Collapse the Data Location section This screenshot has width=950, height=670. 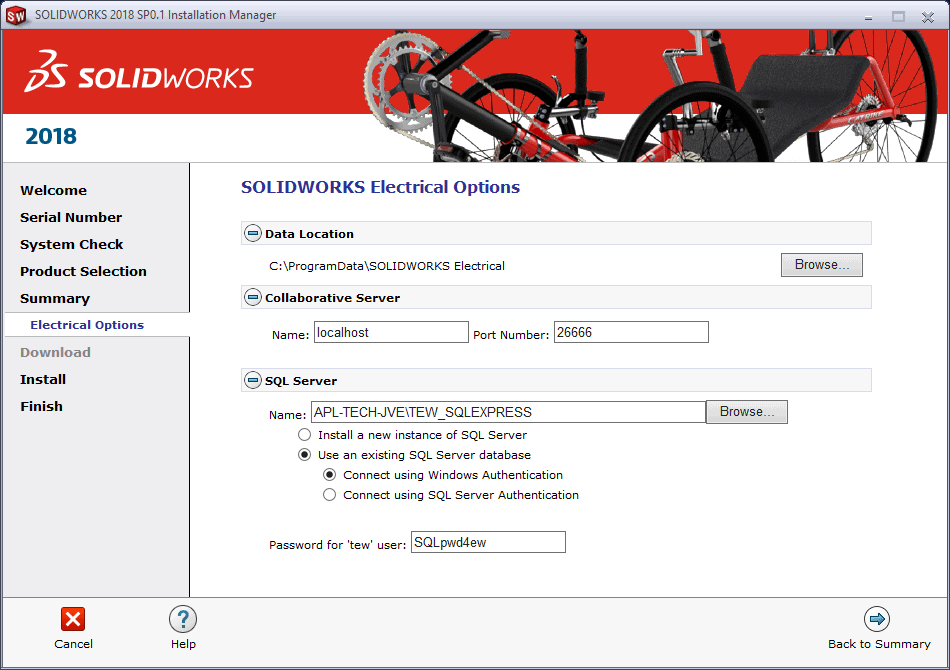click(x=253, y=234)
